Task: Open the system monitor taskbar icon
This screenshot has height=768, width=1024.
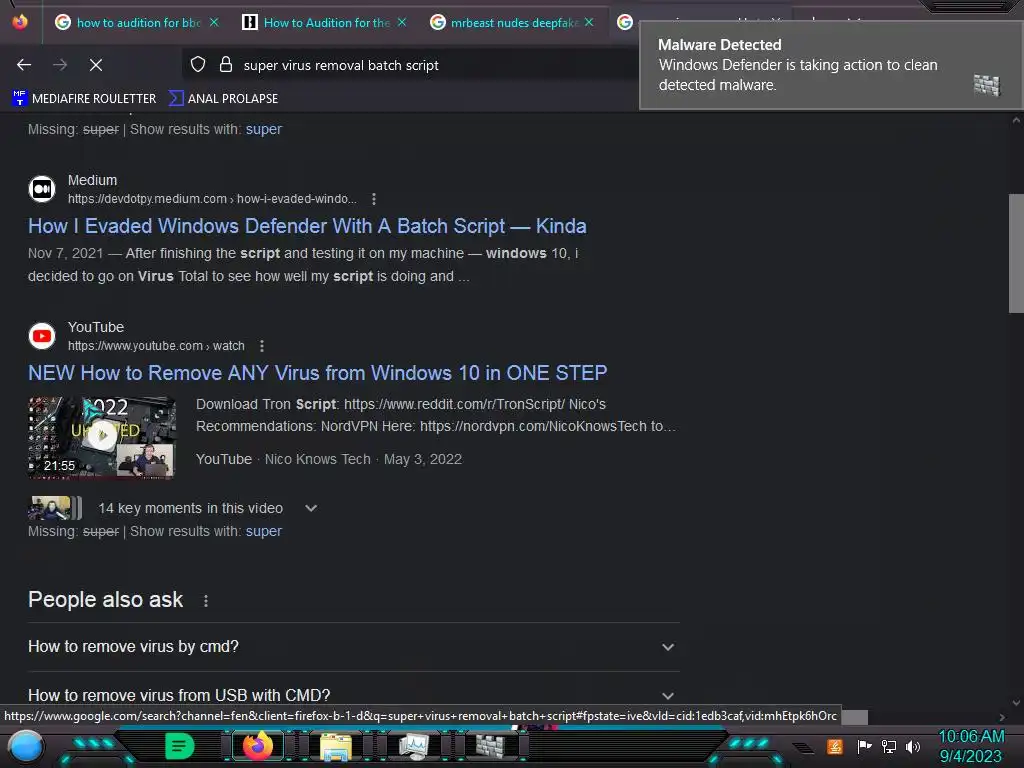Action: (x=414, y=746)
